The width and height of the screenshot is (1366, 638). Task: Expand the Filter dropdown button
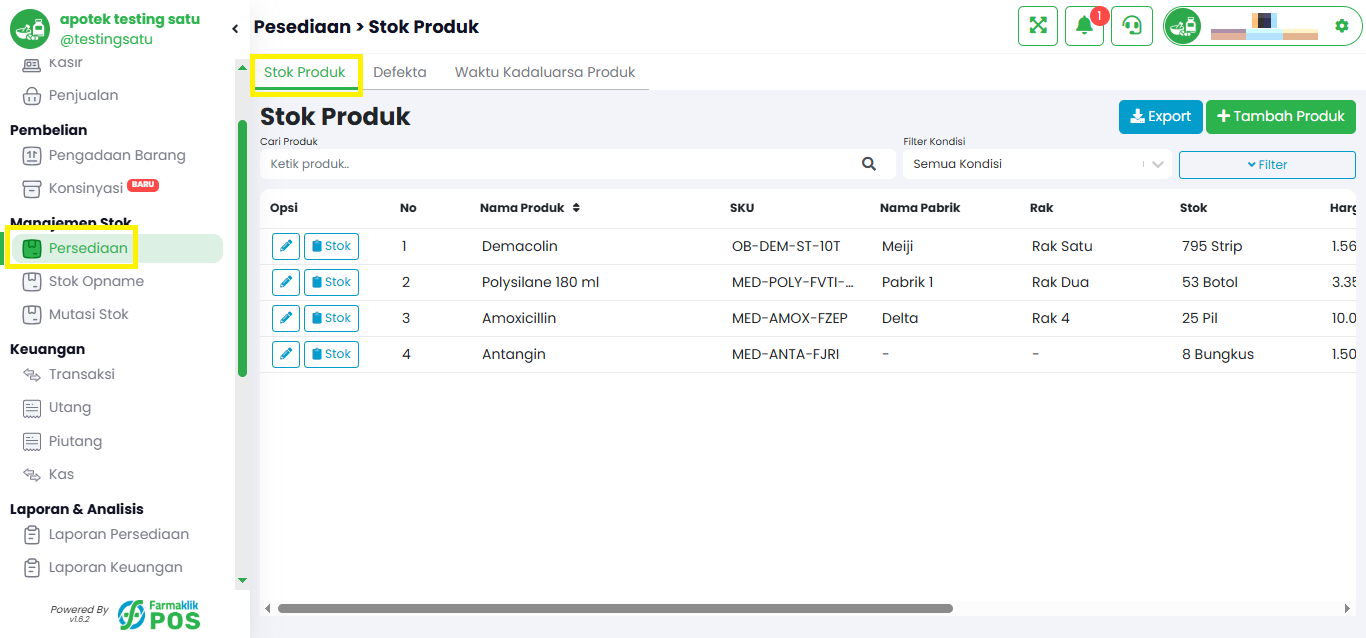point(1267,164)
